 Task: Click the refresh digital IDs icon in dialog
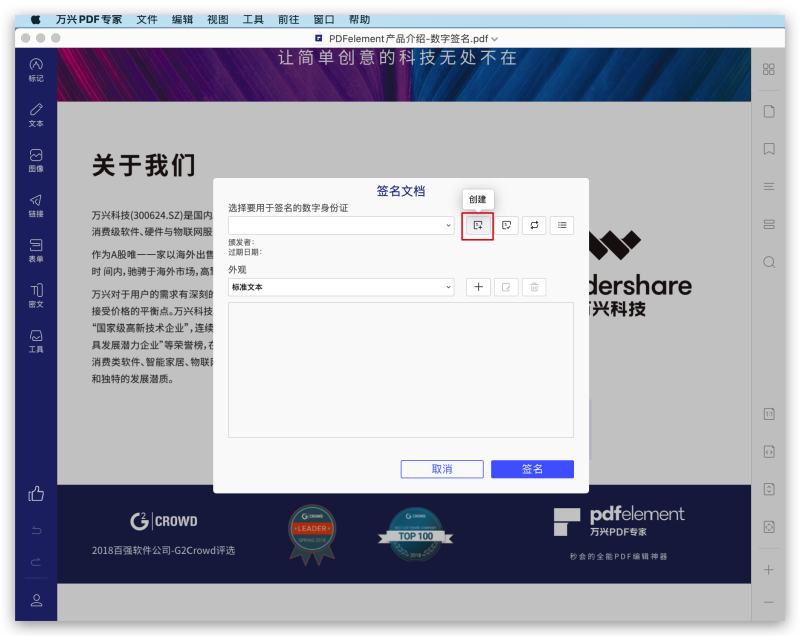(x=533, y=226)
